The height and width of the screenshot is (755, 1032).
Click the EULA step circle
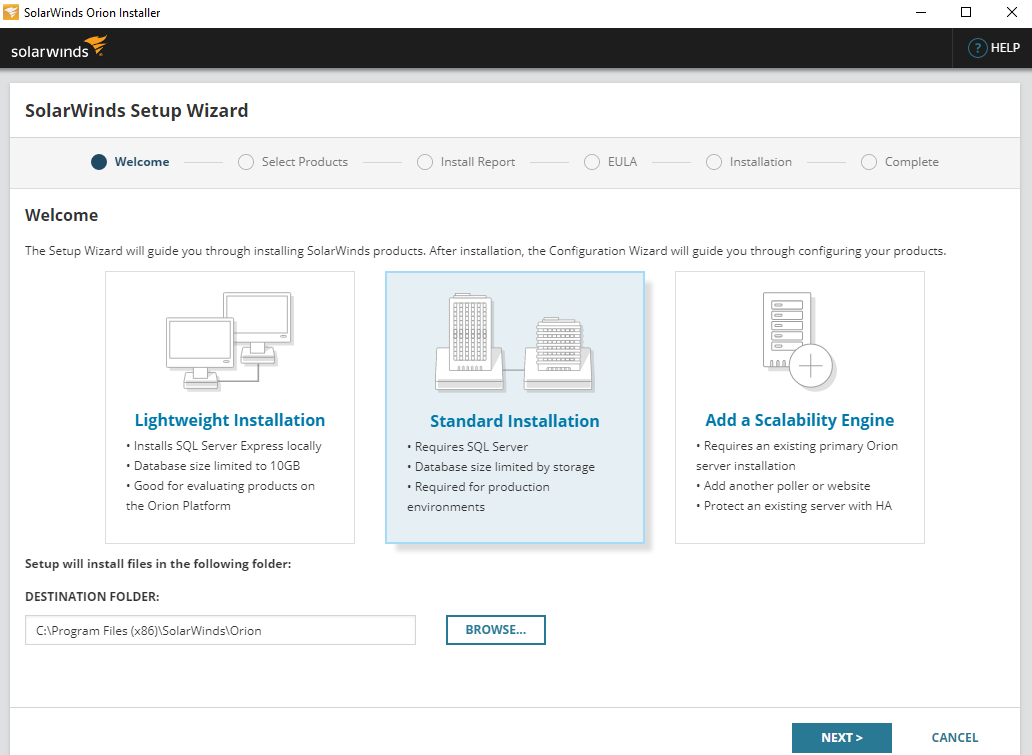[592, 162]
